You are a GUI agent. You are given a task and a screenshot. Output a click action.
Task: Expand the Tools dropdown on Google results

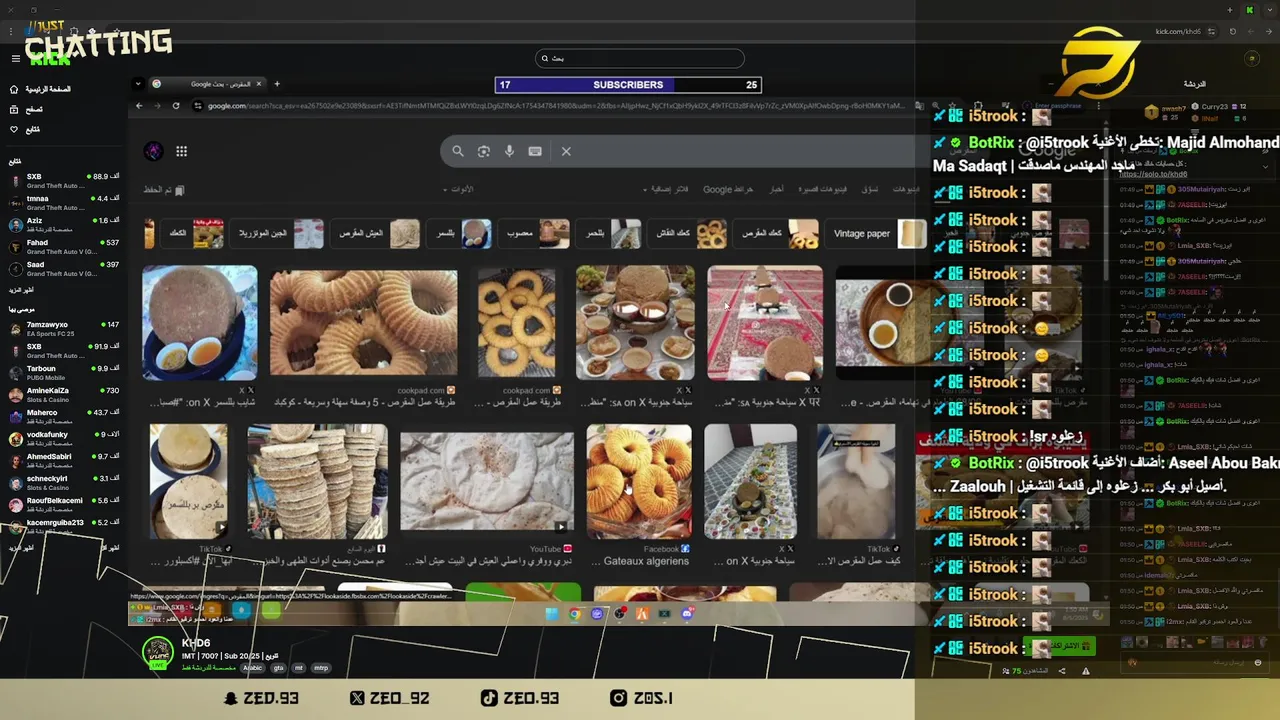[x=460, y=189]
